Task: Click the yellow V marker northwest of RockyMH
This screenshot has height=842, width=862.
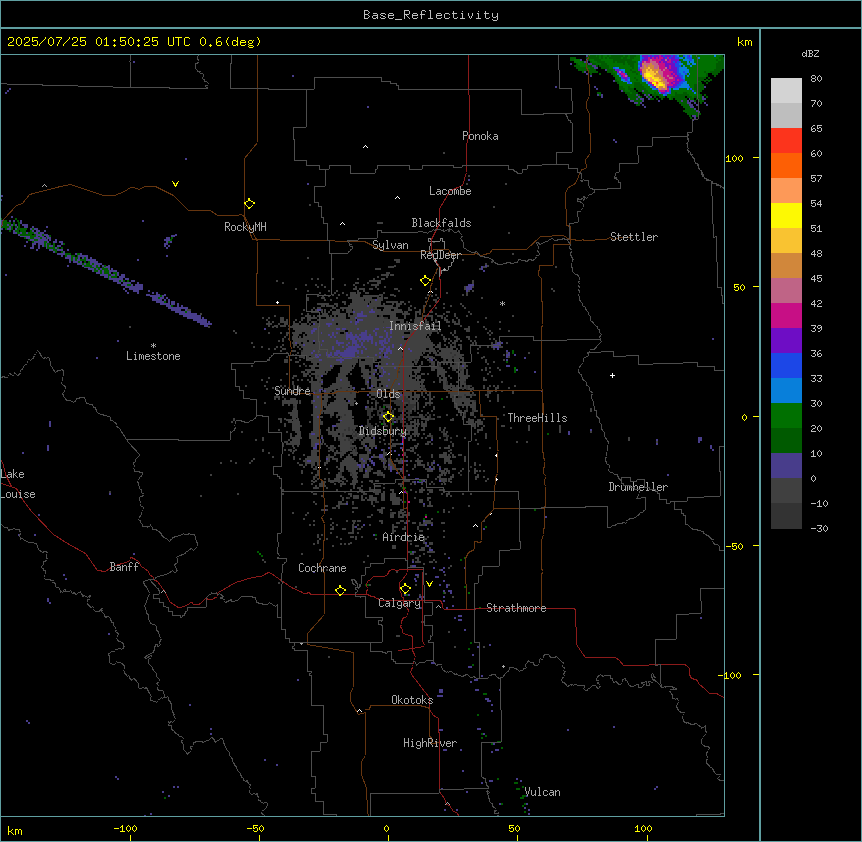Action: click(175, 184)
